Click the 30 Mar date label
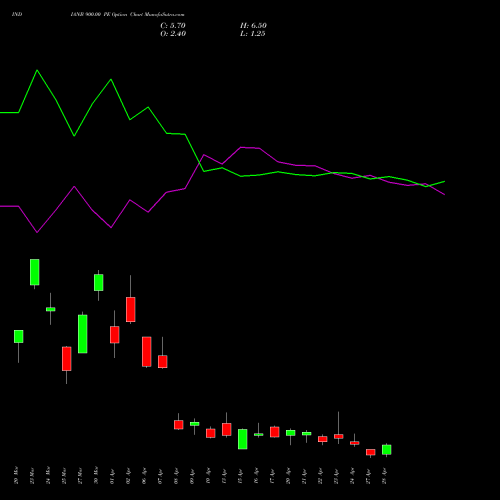The height and width of the screenshot is (500, 500). pyautogui.click(x=96, y=475)
